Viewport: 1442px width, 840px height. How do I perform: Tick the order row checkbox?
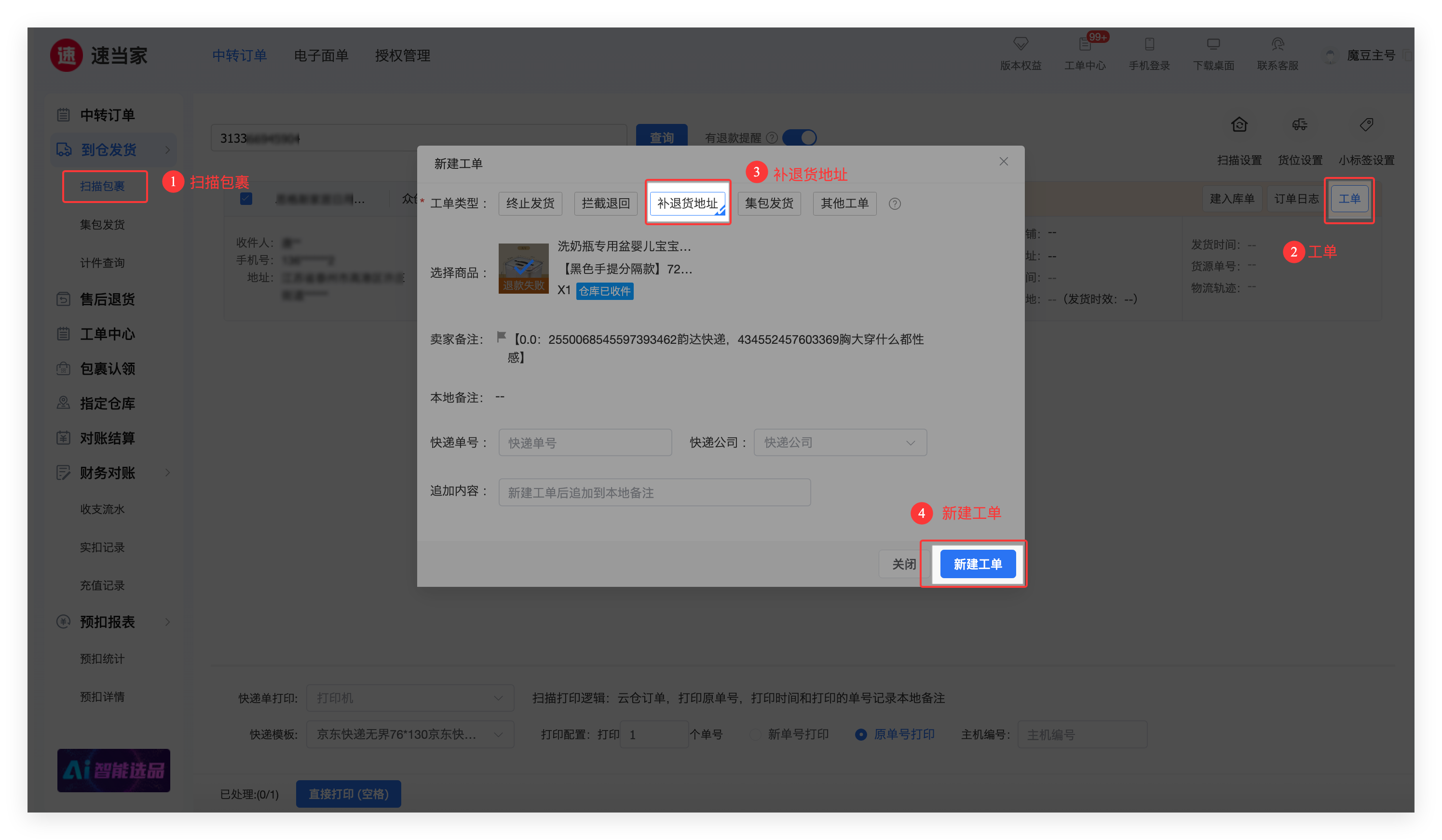click(246, 199)
